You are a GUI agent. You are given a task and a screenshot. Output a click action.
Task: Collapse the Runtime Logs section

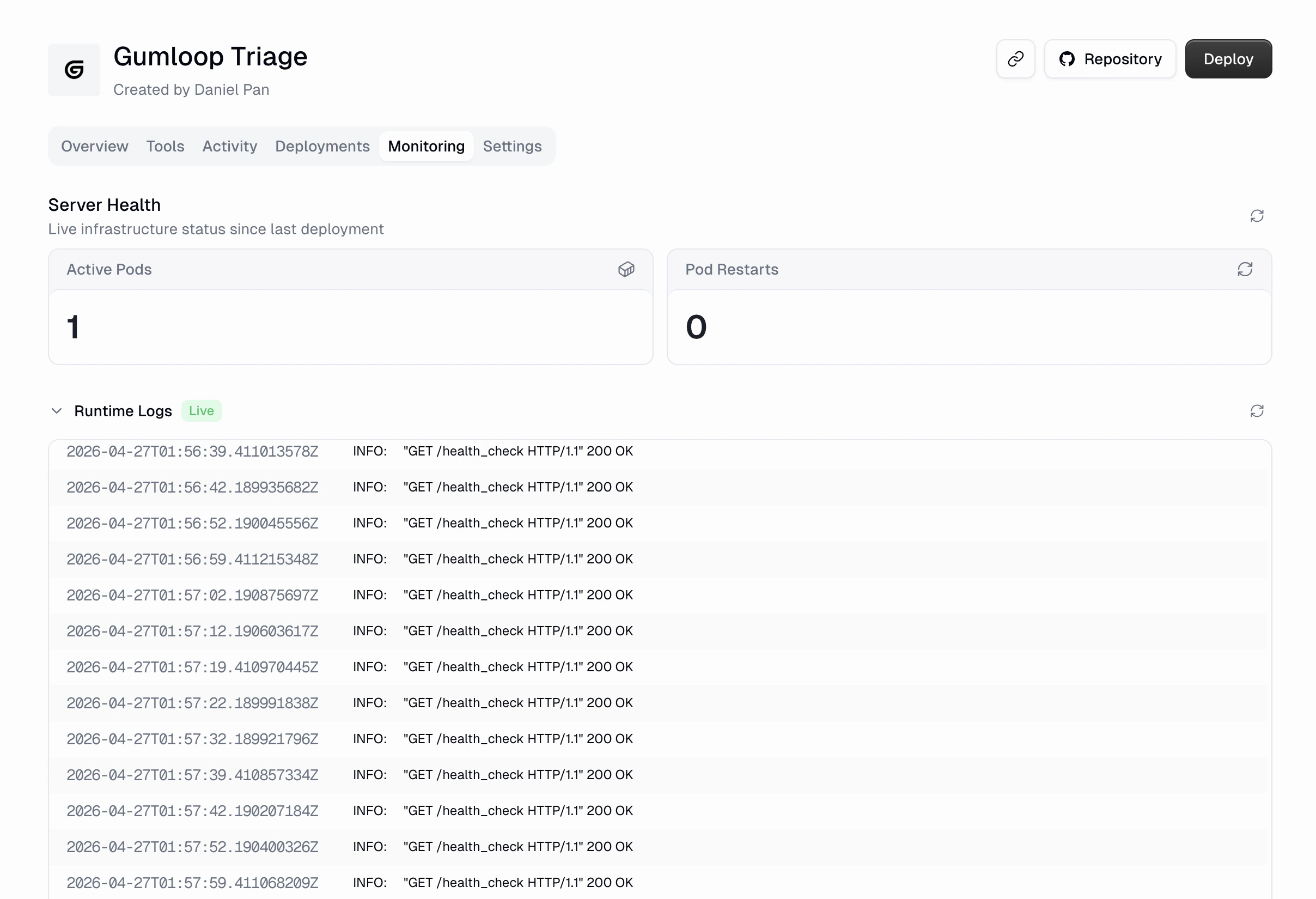click(x=57, y=411)
